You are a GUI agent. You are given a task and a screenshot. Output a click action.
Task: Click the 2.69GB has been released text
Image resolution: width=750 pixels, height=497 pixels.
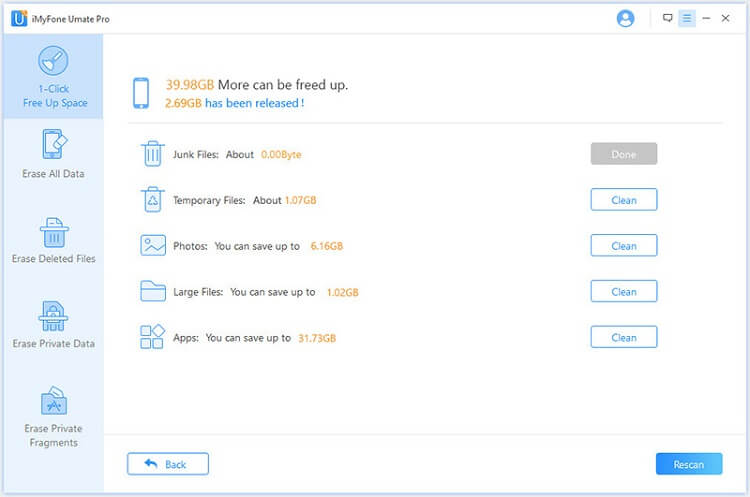click(x=234, y=103)
